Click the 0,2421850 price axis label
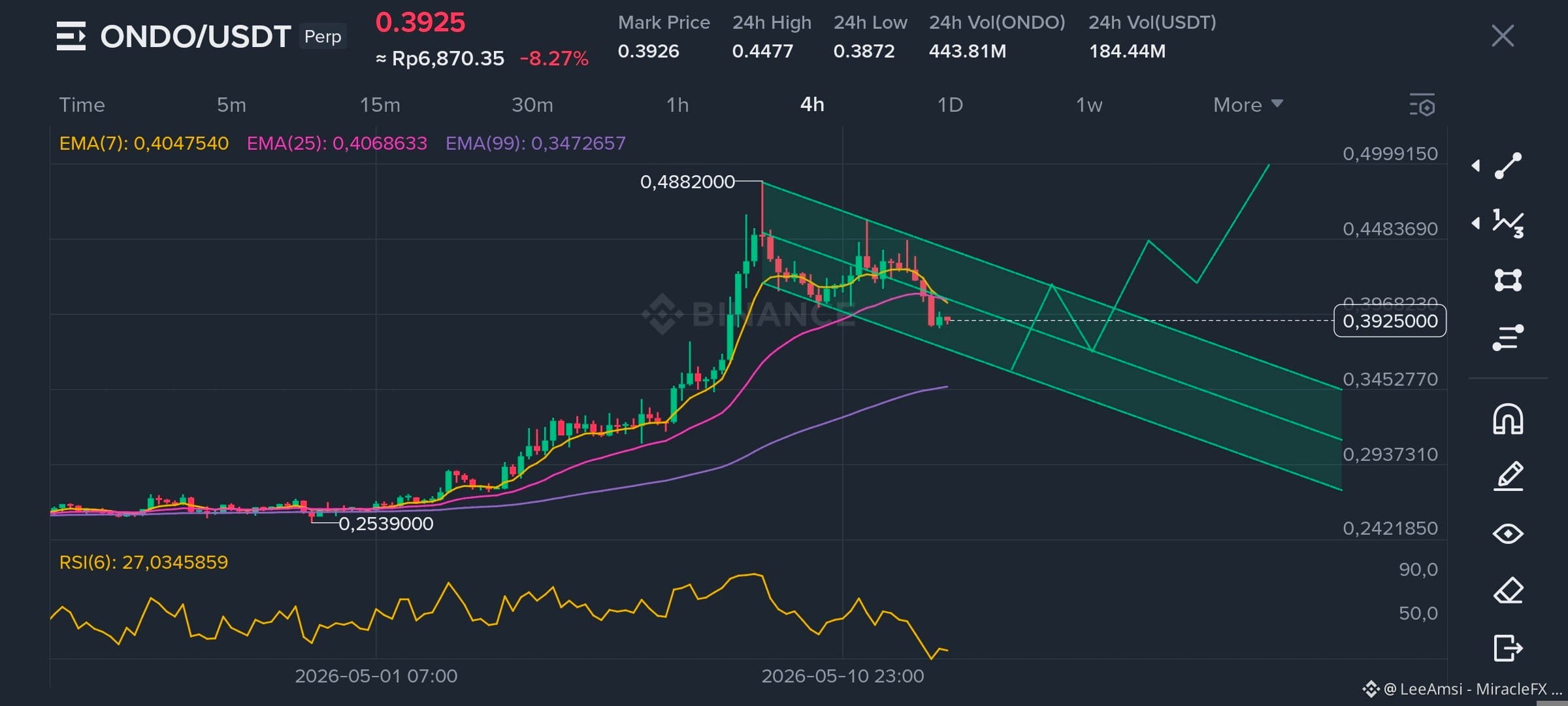This screenshot has height=706, width=1568. coord(1390,528)
